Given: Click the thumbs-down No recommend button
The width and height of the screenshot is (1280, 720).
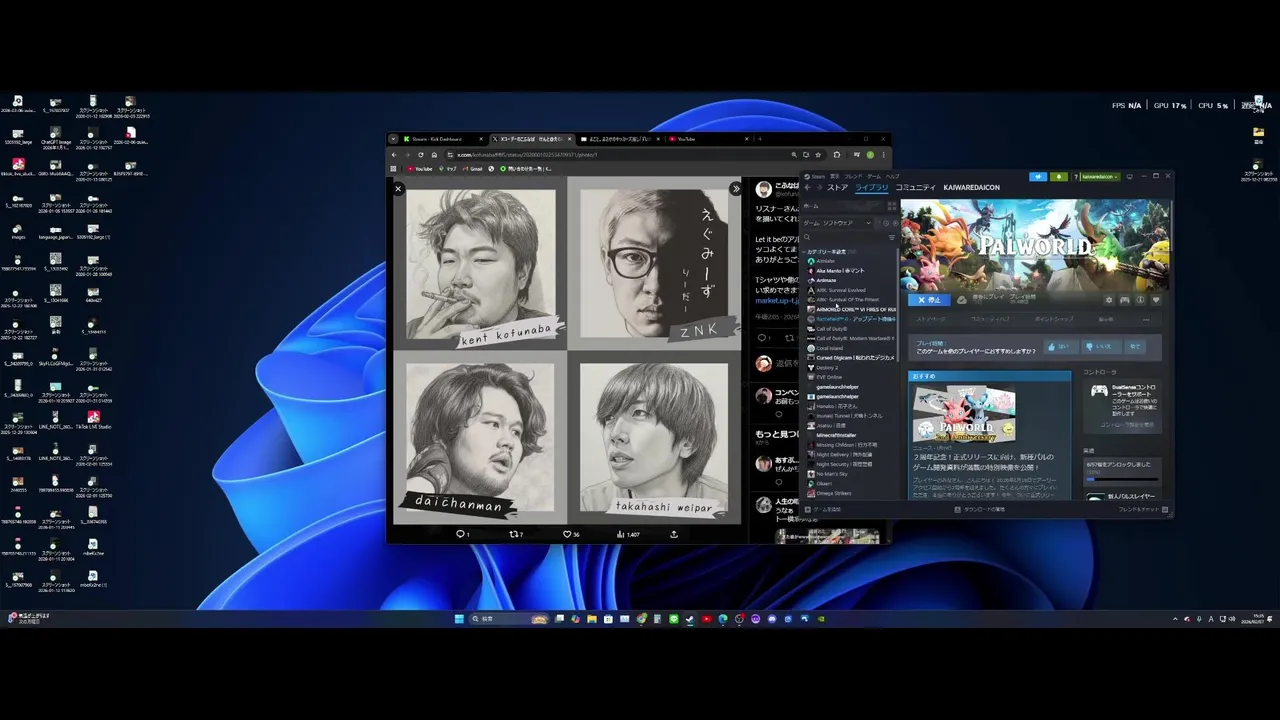Looking at the screenshot, I should pos(1101,347).
